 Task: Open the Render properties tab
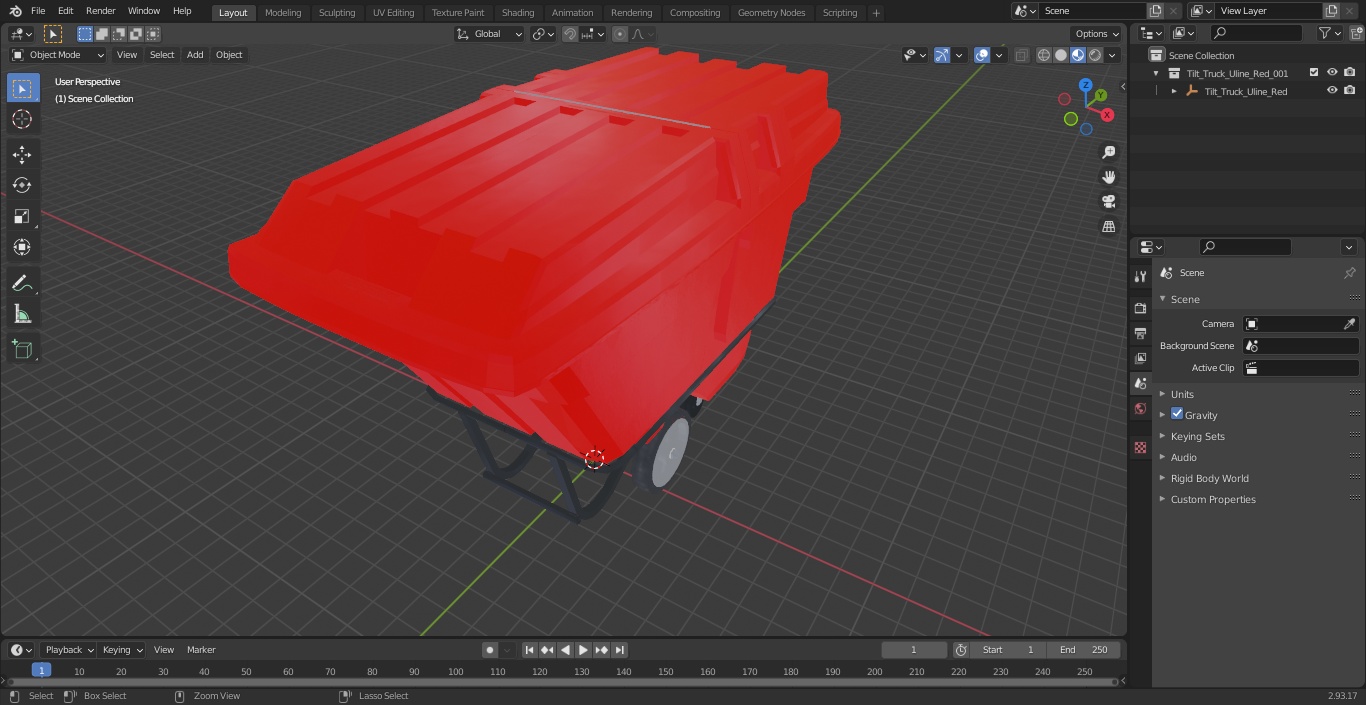(x=1140, y=308)
